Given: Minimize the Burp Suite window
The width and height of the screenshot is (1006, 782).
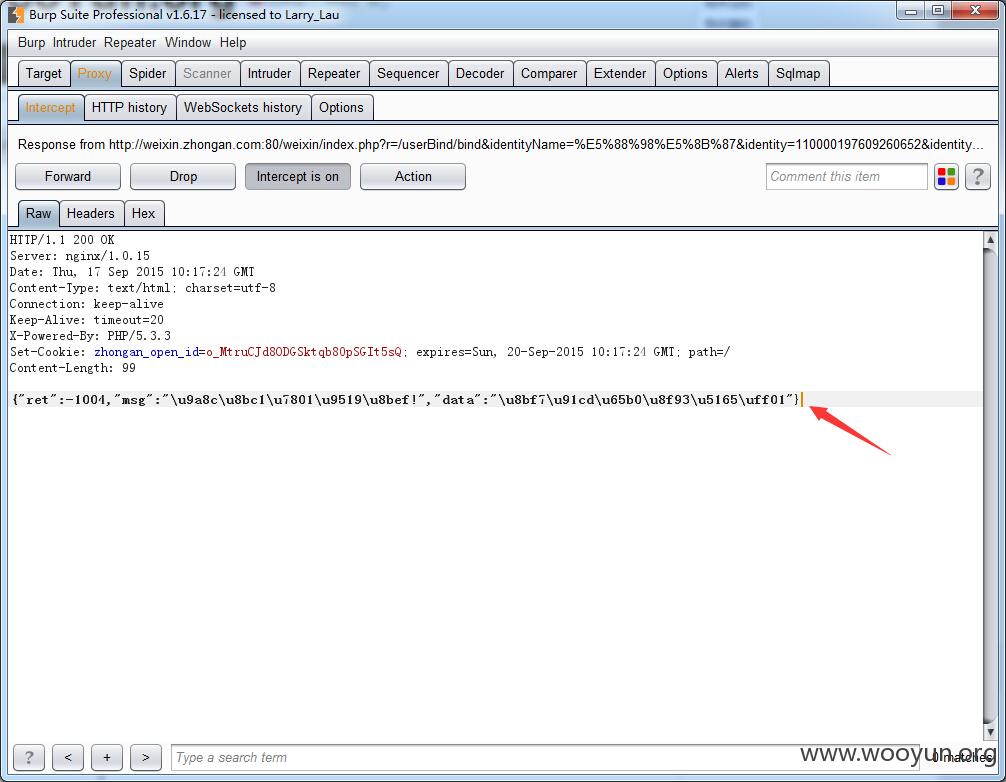Looking at the screenshot, I should (x=911, y=10).
